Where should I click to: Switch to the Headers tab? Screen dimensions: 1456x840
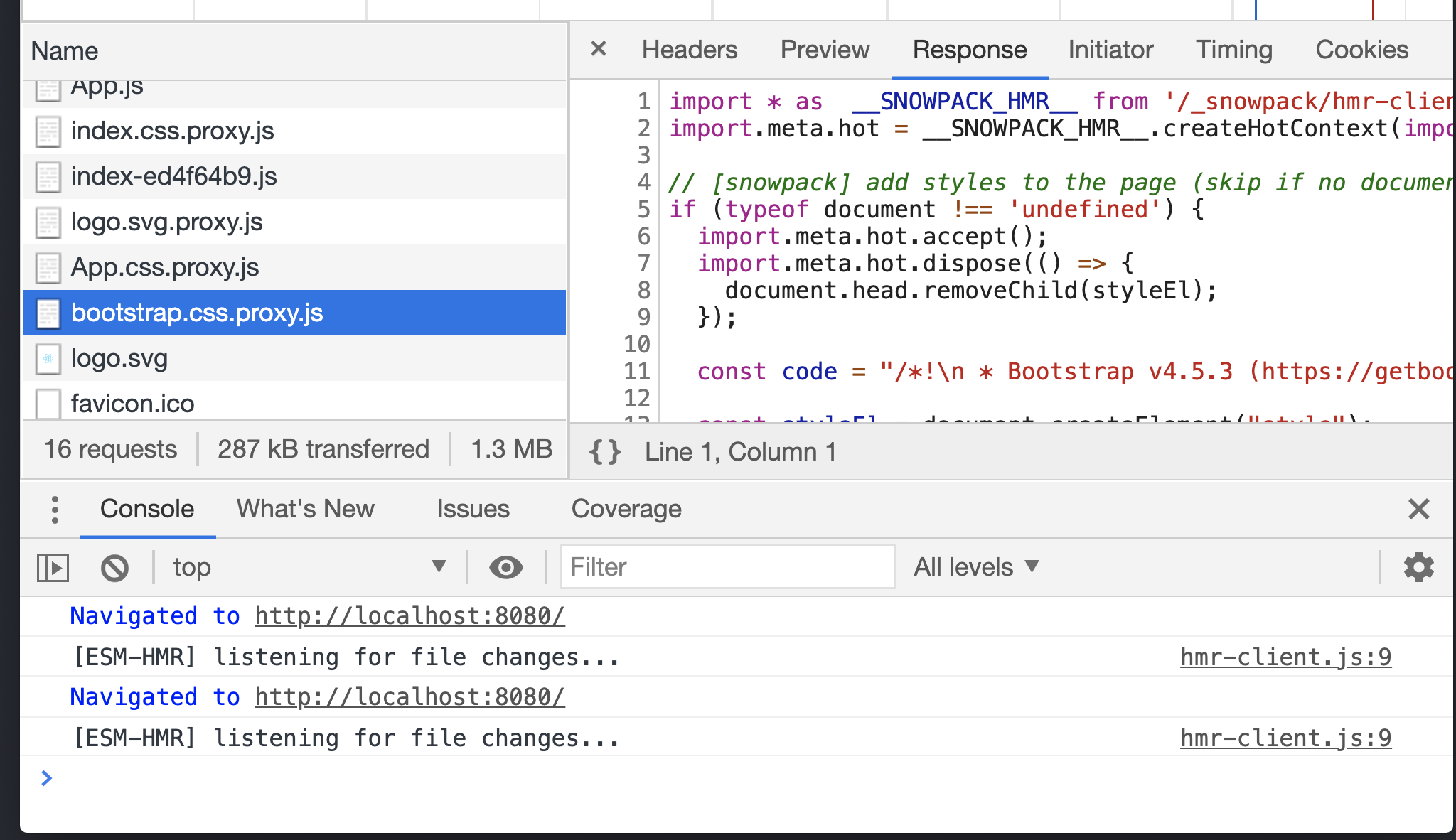(x=689, y=50)
